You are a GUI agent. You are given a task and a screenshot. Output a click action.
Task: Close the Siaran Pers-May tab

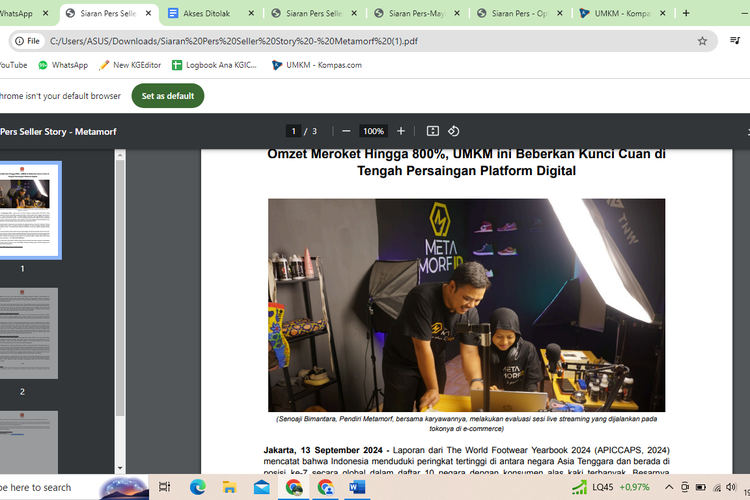(457, 13)
